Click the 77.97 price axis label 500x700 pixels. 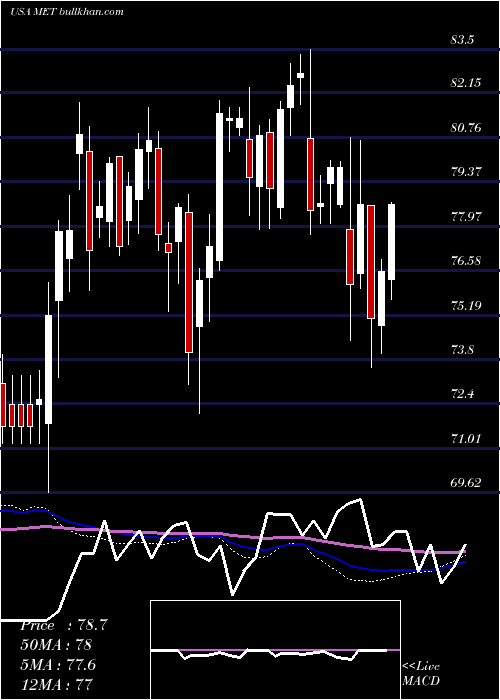466,217
